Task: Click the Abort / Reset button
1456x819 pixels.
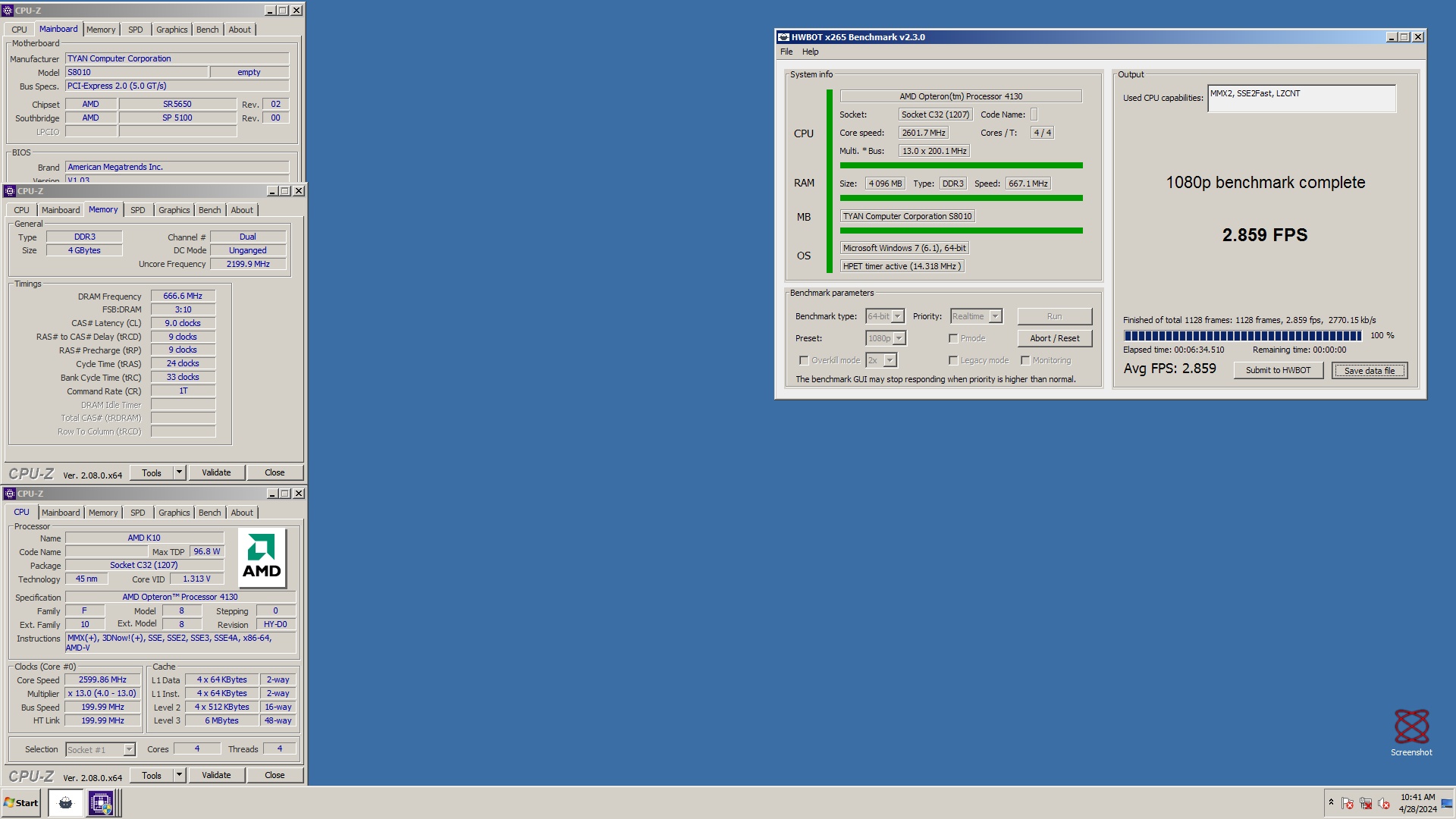Action: point(1055,338)
